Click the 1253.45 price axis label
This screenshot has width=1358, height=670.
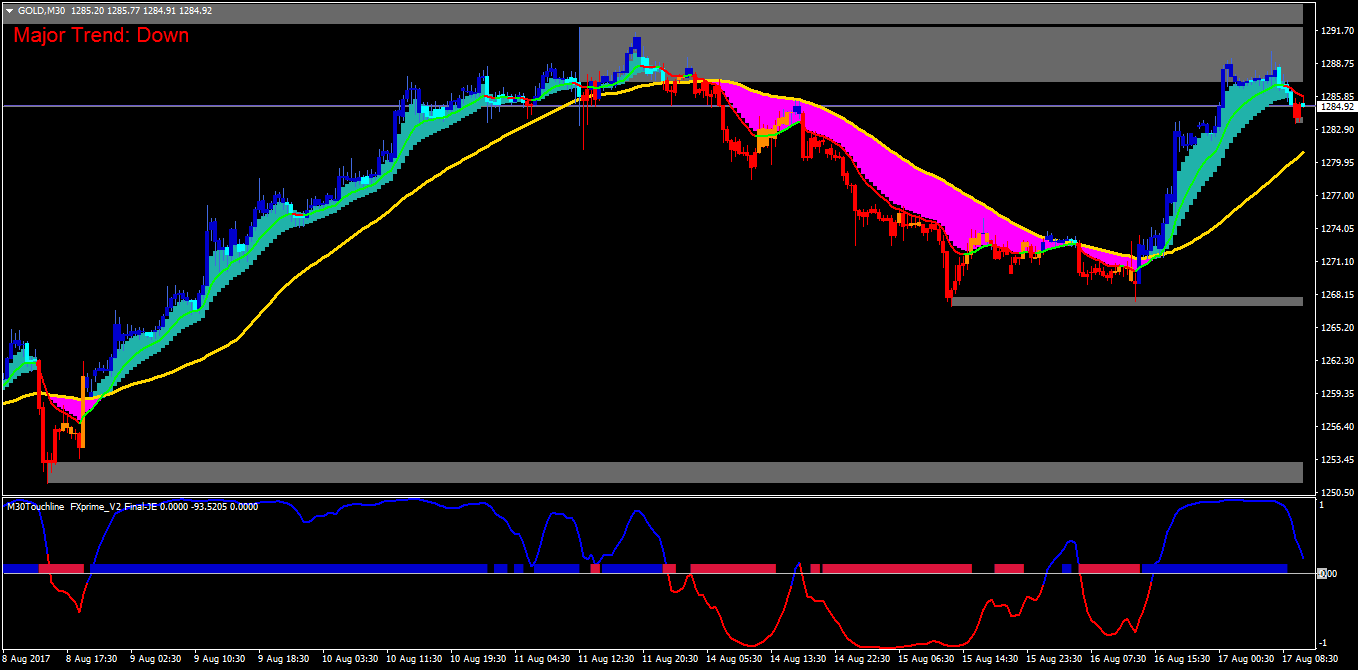coord(1336,460)
